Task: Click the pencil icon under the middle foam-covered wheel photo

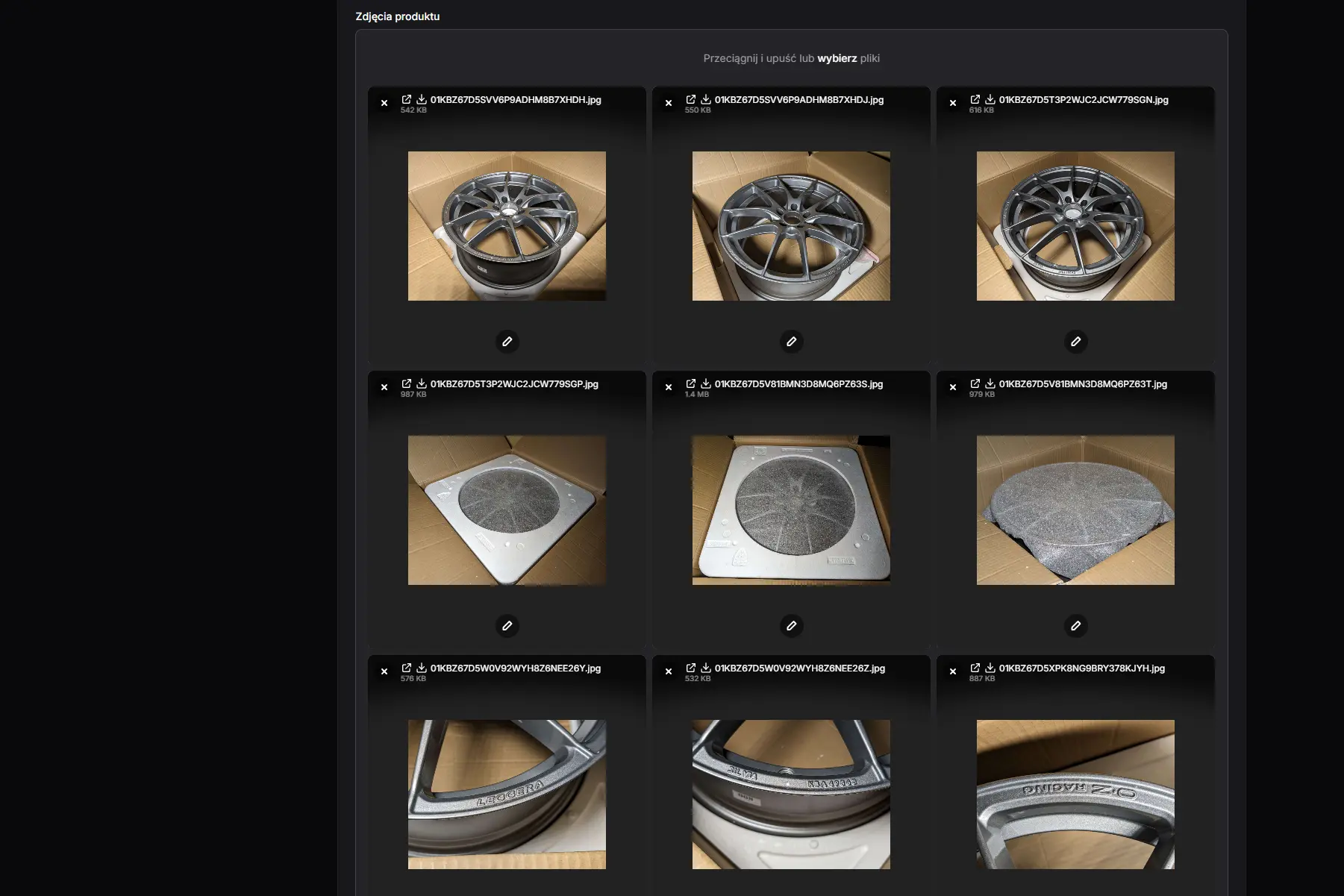Action: (792, 626)
